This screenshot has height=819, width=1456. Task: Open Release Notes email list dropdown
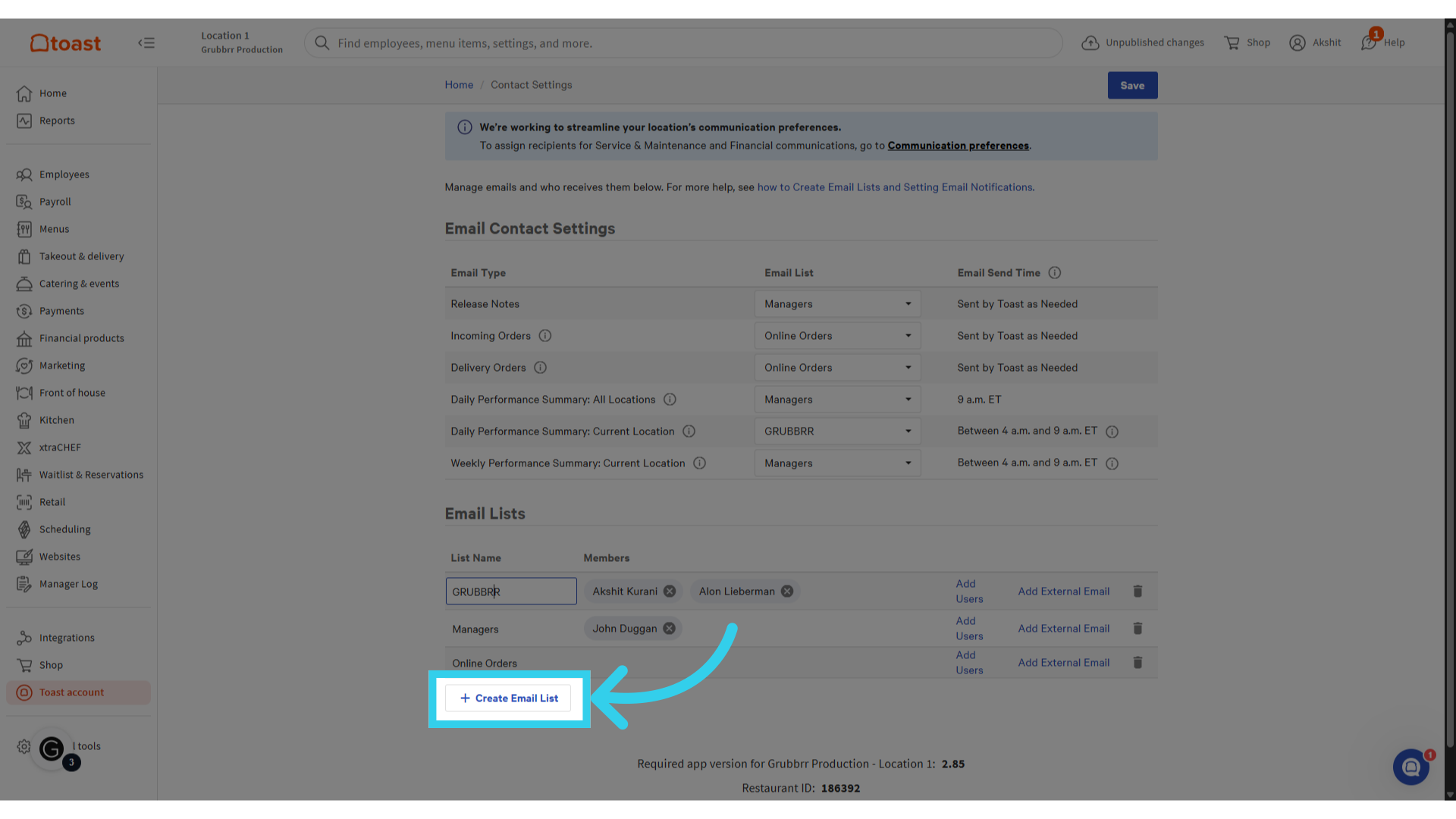[x=837, y=304]
